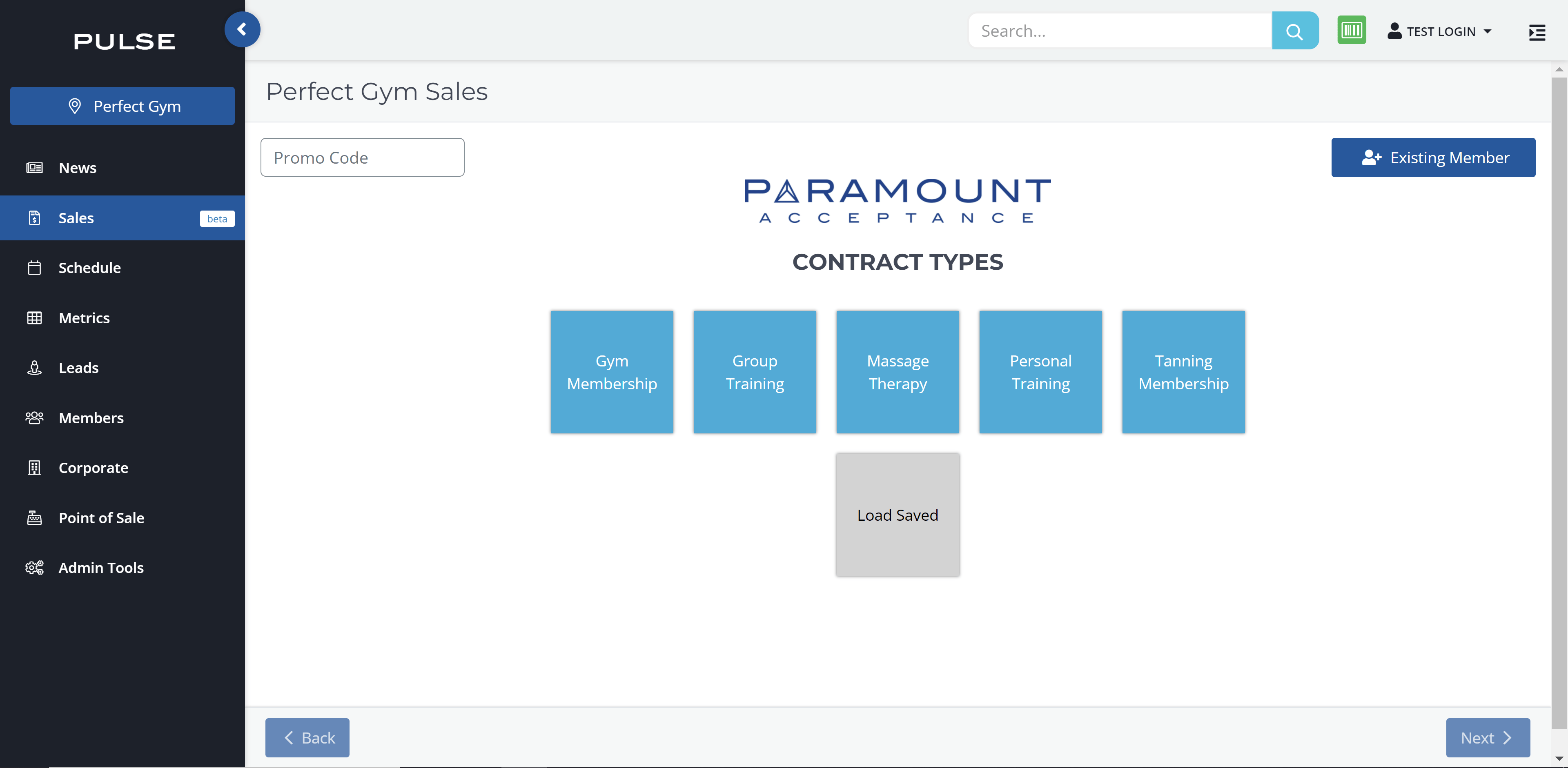
Task: Focus the Promo Code field
Action: coord(362,158)
